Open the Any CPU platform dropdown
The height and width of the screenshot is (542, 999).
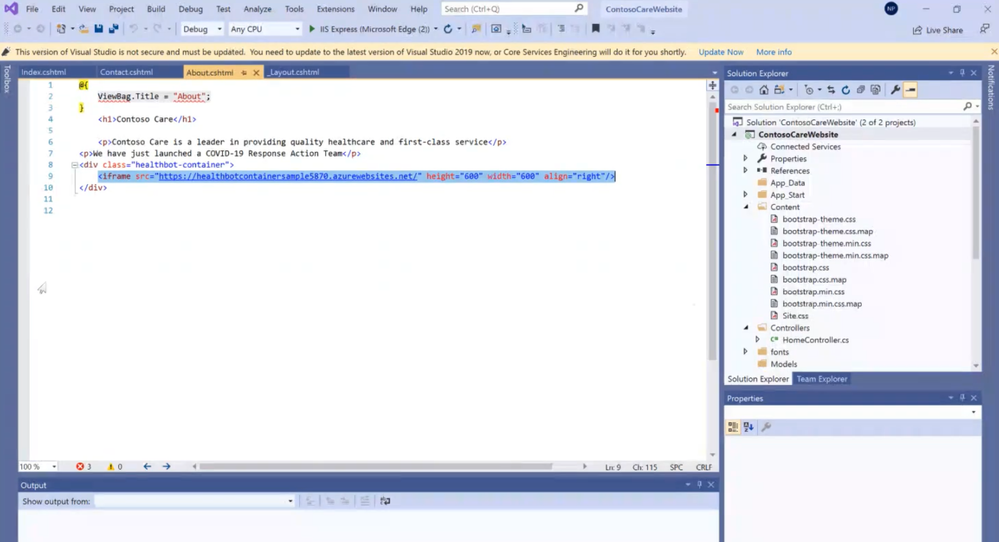264,29
